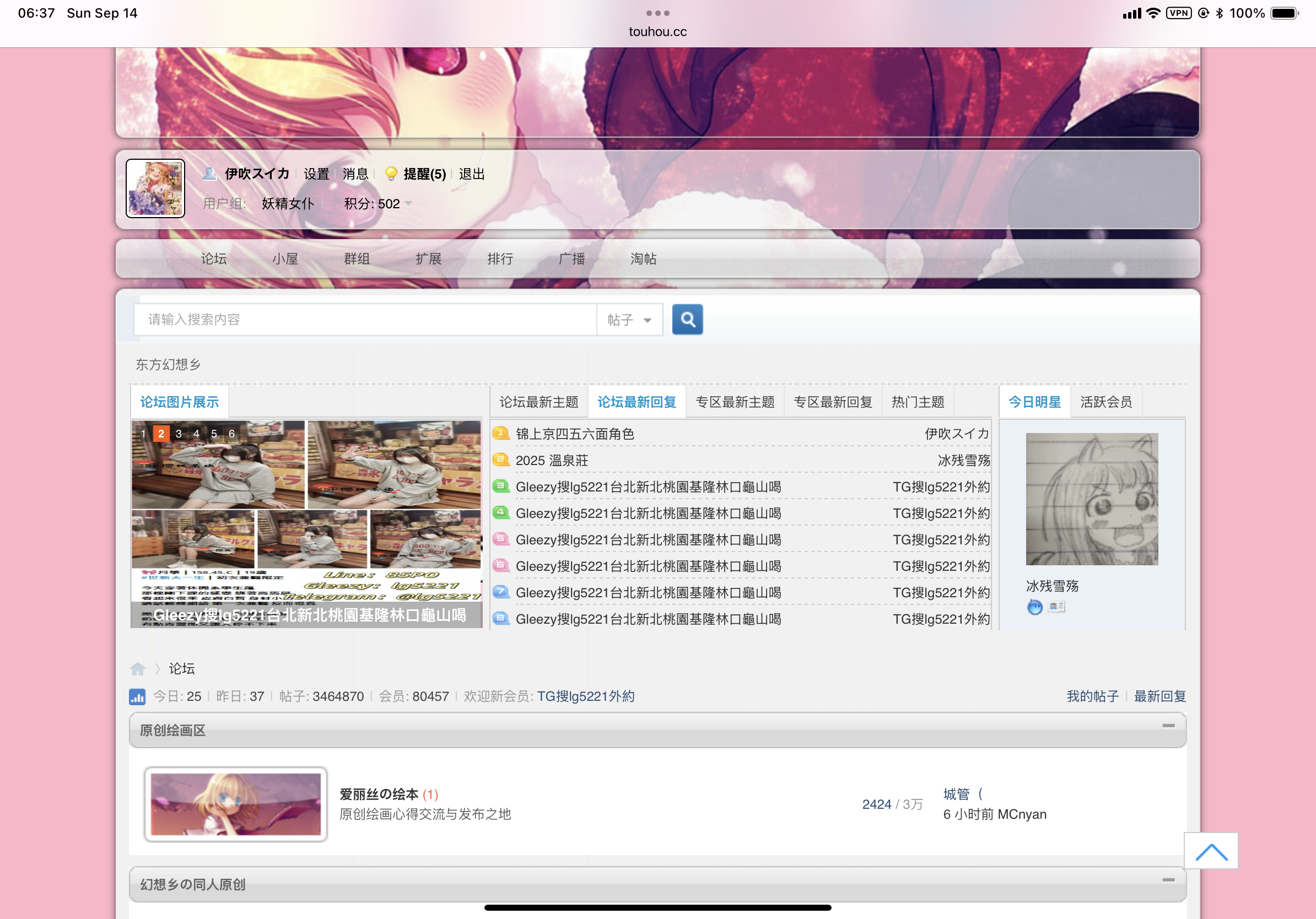The image size is (1316, 919).
Task: Tap the three-dot menu above address bar
Action: pyautogui.click(x=657, y=13)
